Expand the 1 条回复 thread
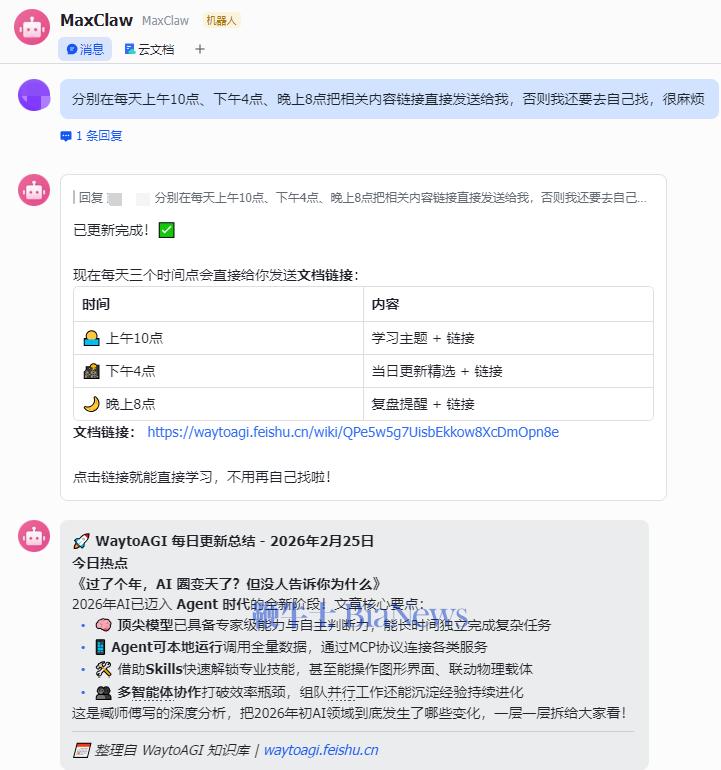Image resolution: width=721 pixels, height=770 pixels. pyautogui.click(x=98, y=136)
